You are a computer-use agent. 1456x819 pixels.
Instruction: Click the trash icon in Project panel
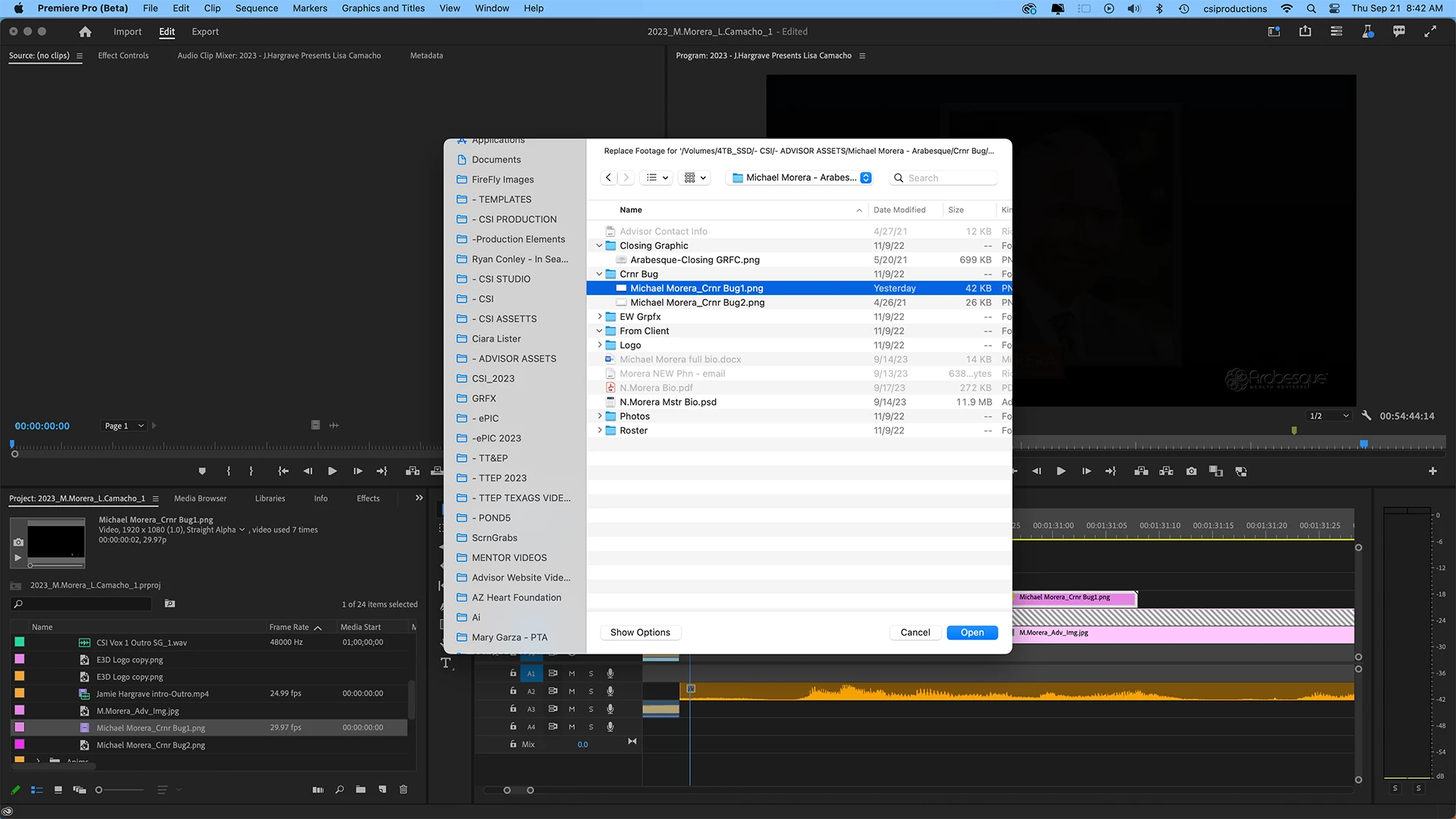coord(403,789)
